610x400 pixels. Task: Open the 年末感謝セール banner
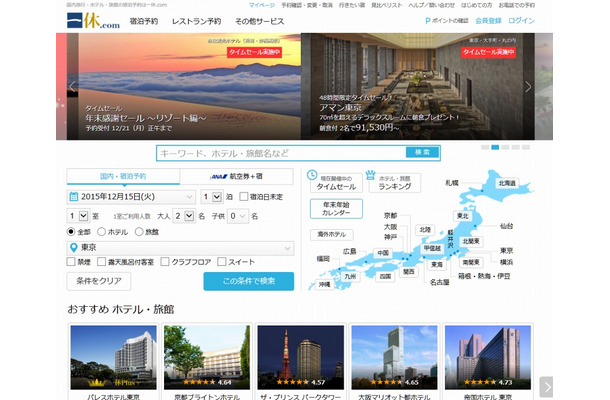coord(189,86)
